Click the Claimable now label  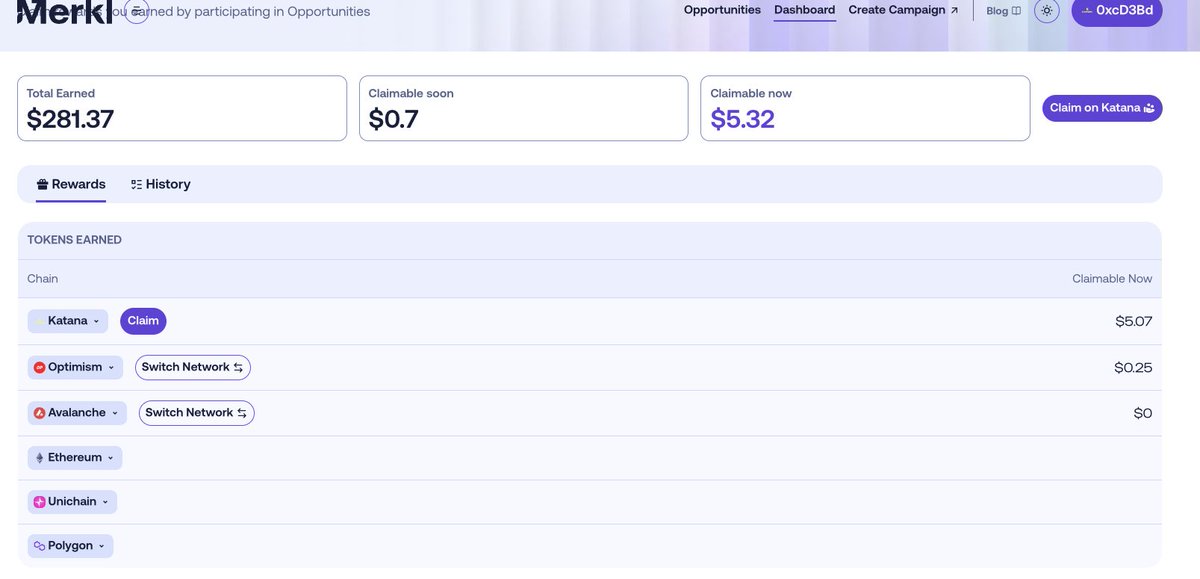tap(751, 93)
